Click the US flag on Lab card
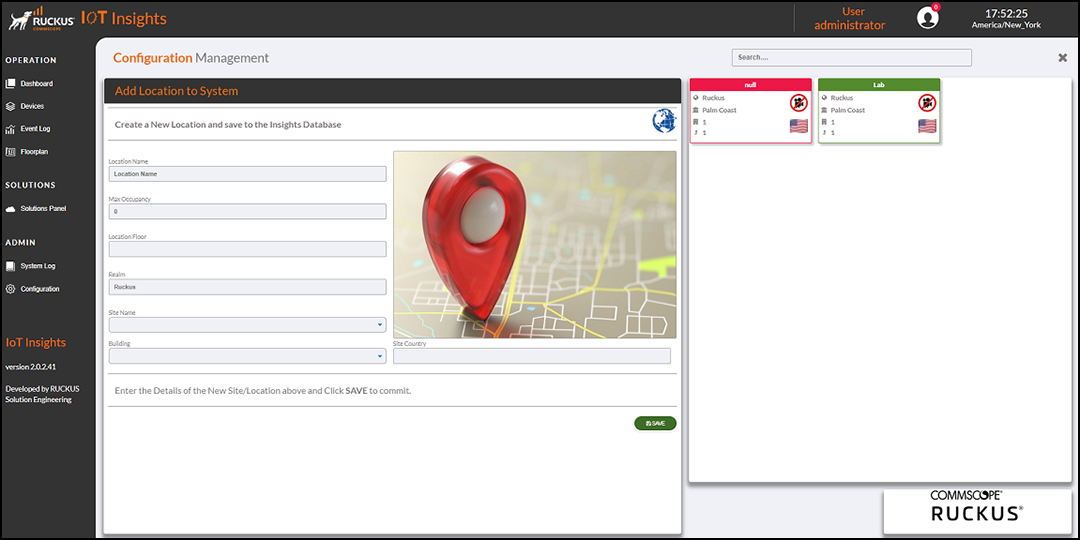The height and width of the screenshot is (540, 1080). tap(927, 126)
